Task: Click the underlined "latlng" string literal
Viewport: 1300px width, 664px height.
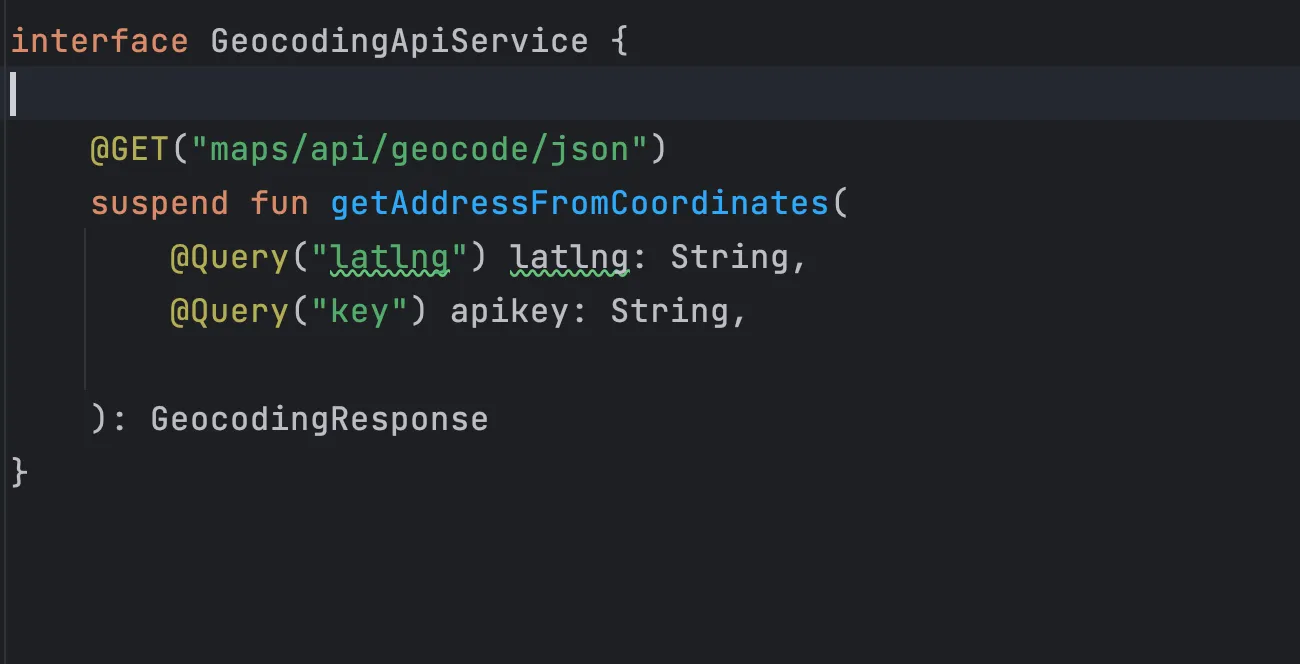Action: [389, 257]
